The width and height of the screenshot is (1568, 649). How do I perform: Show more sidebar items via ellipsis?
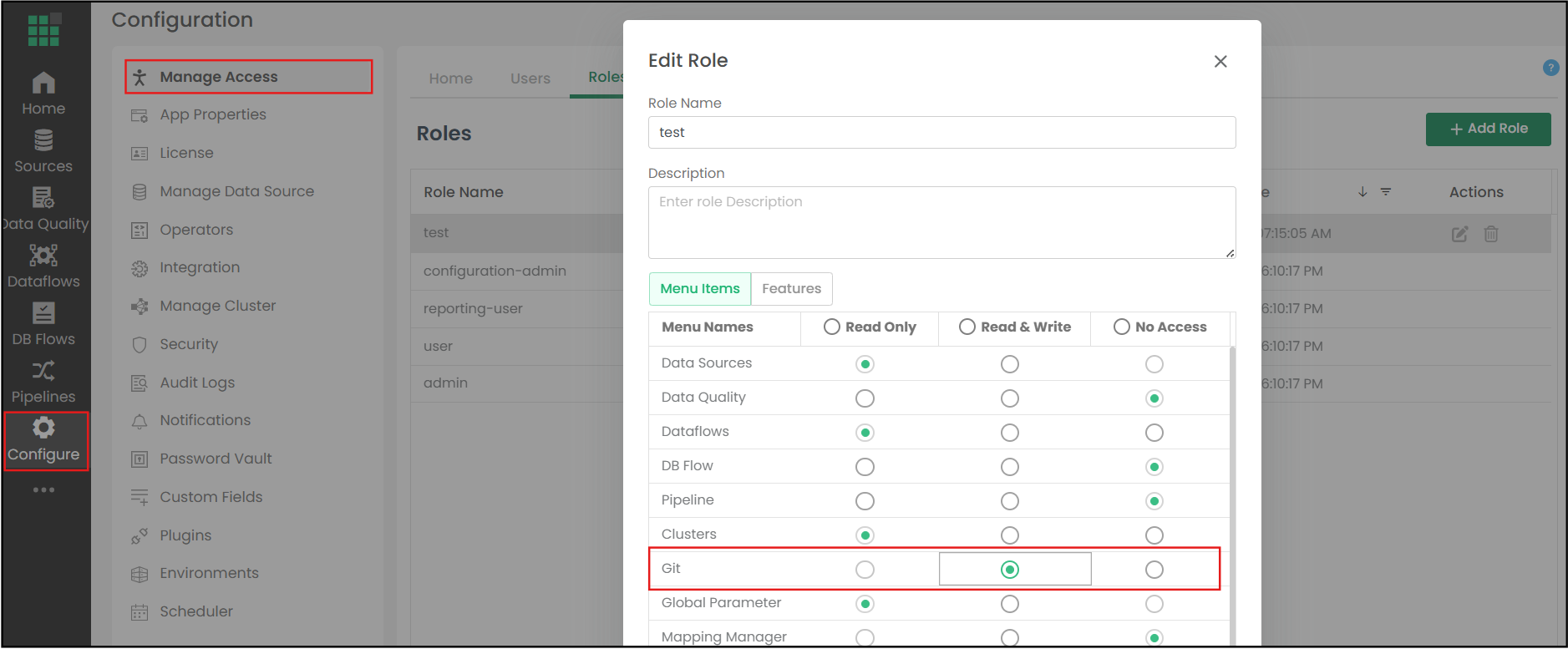pos(43,489)
